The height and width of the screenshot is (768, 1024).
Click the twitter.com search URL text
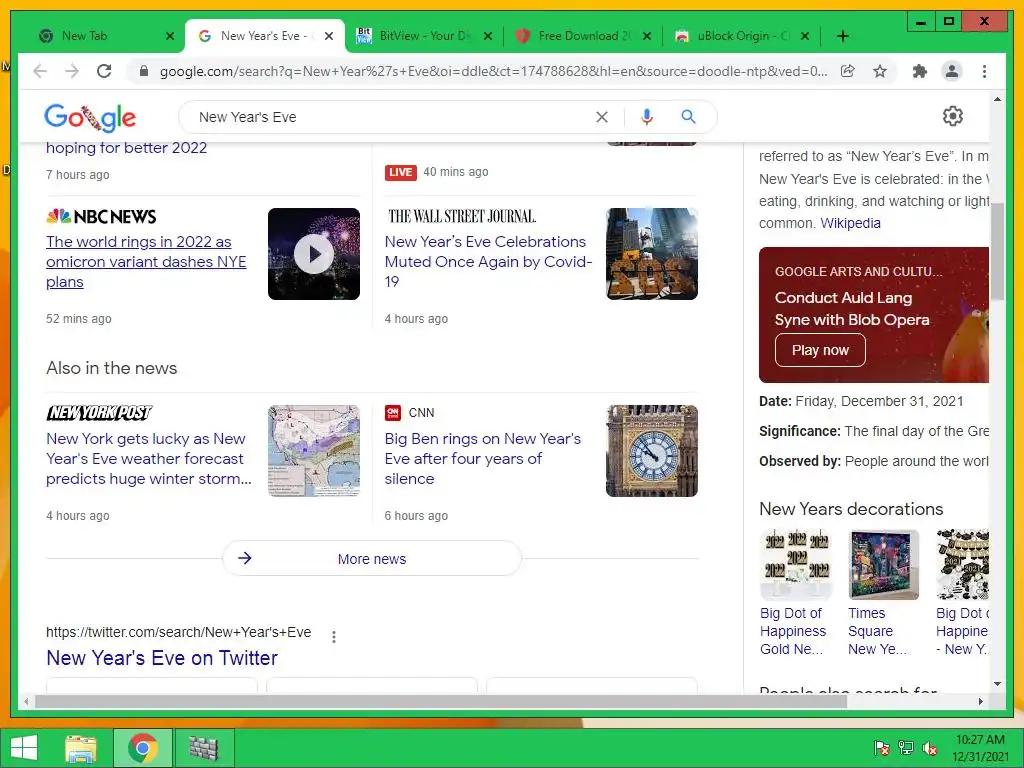[x=178, y=632]
